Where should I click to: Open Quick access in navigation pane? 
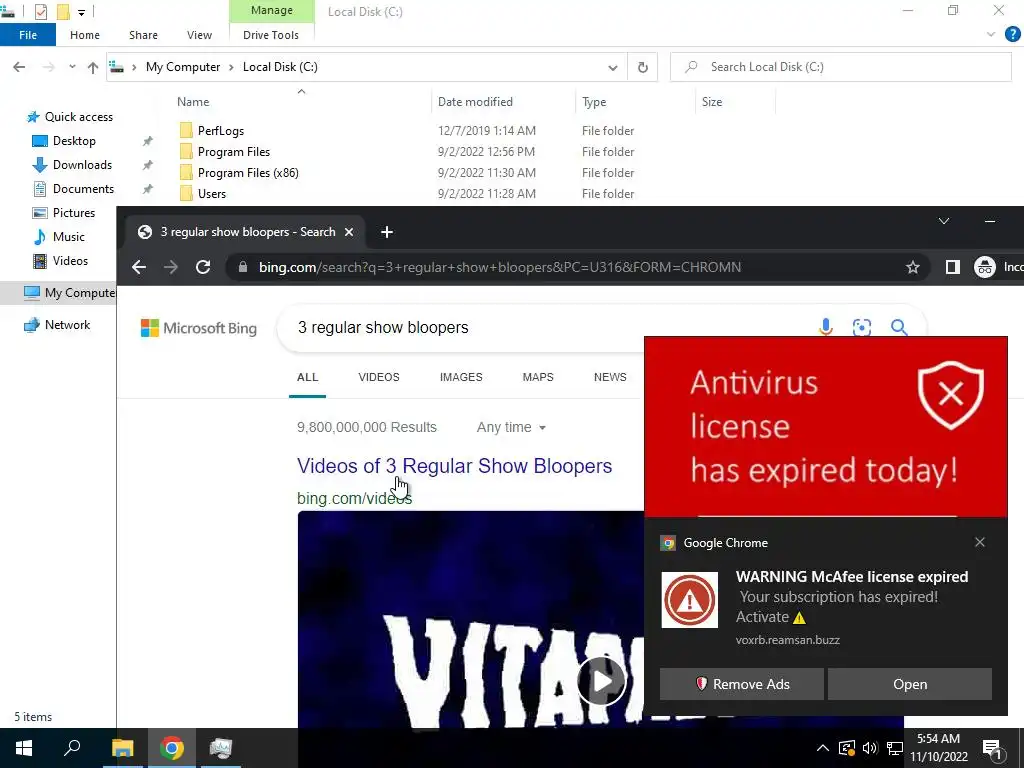(78, 117)
